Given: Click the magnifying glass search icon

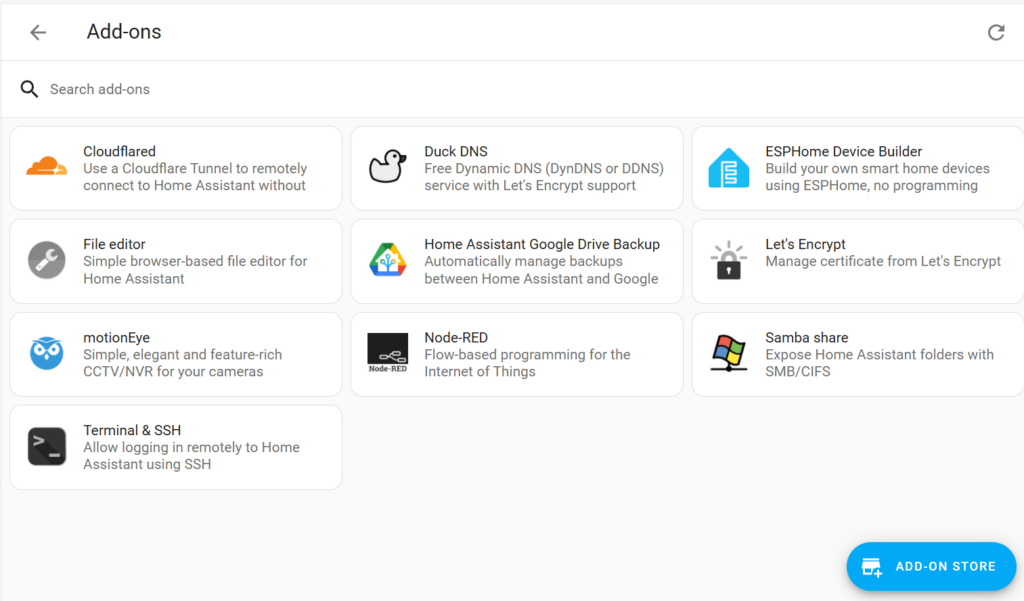Looking at the screenshot, I should tap(29, 89).
